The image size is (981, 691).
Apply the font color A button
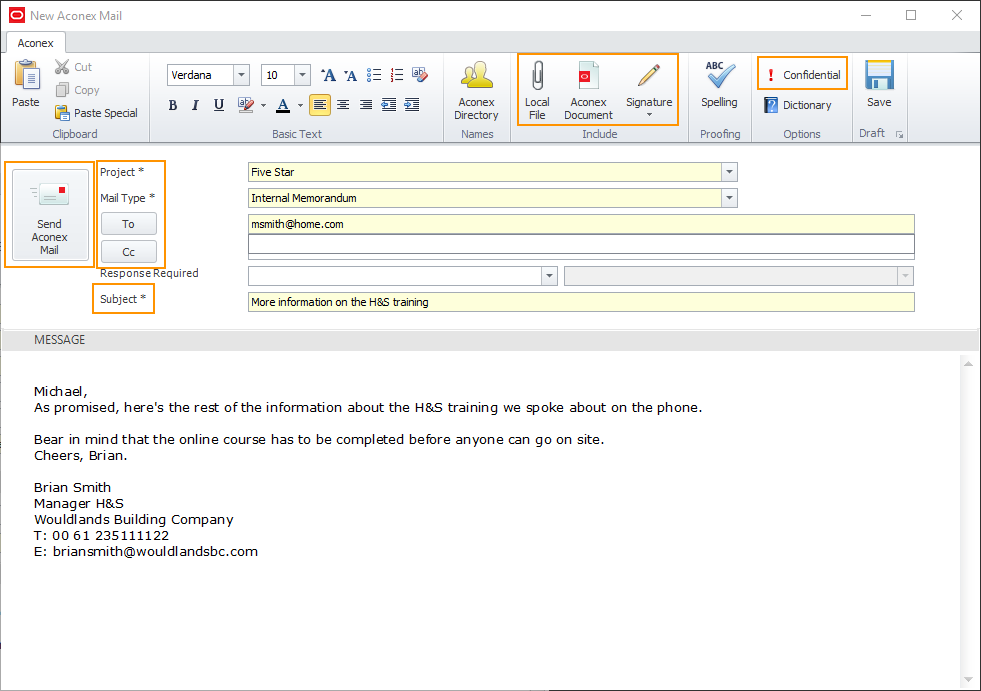[x=283, y=105]
